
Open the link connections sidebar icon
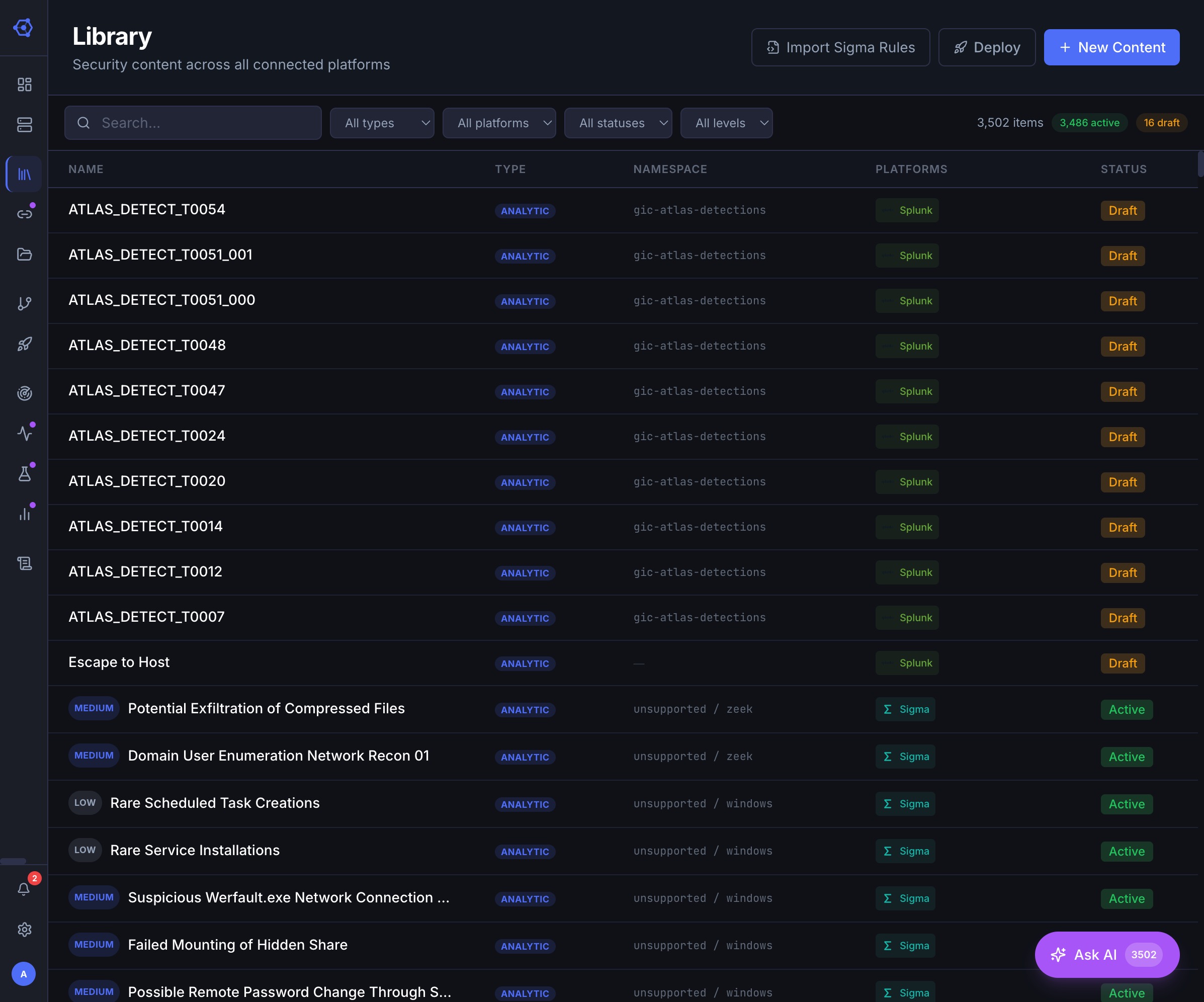[24, 214]
